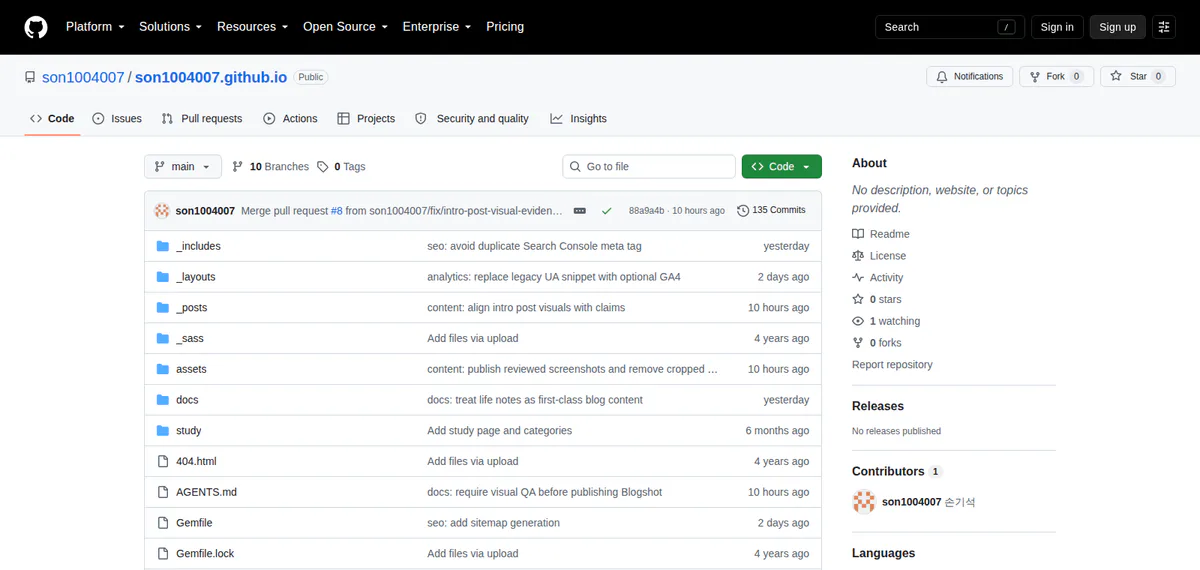Click the study folder icon
The image size is (1200, 570).
pos(163,431)
